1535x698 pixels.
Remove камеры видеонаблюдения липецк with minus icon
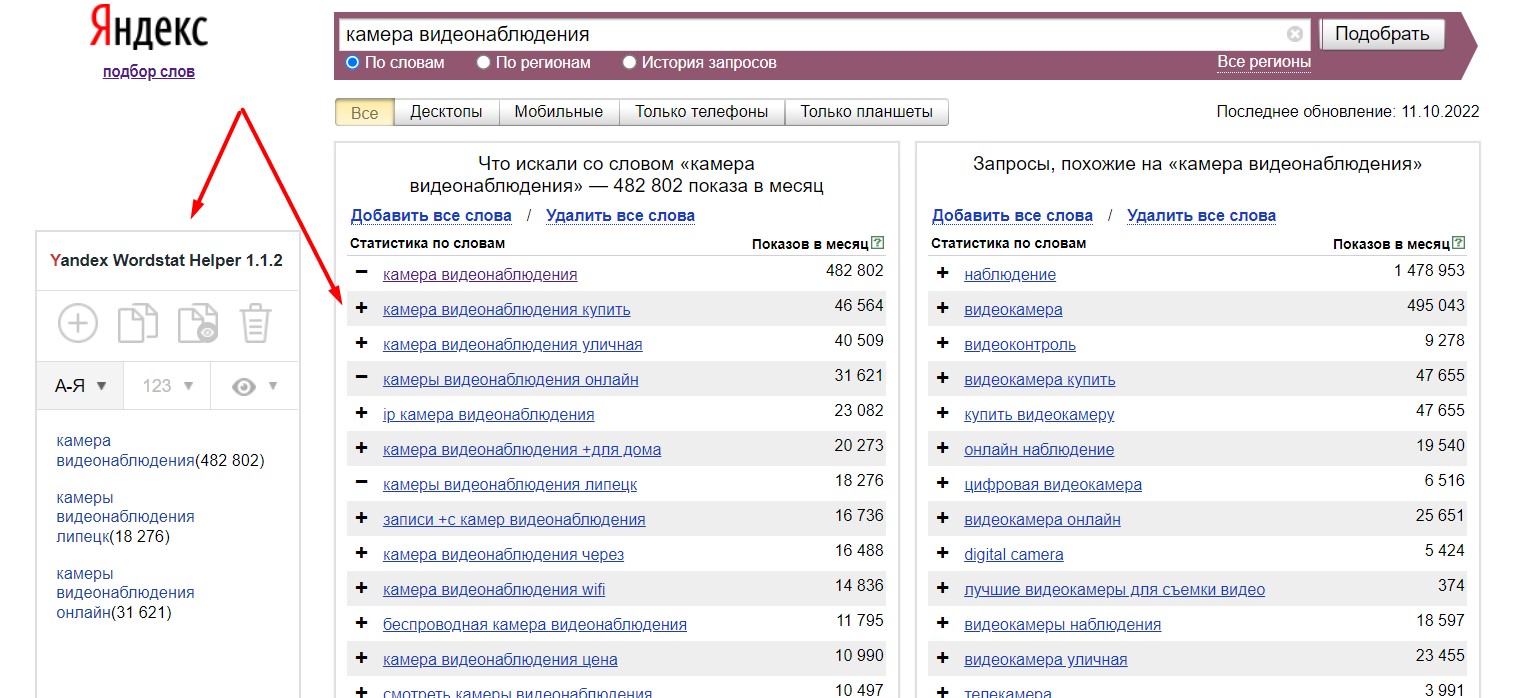coord(362,483)
